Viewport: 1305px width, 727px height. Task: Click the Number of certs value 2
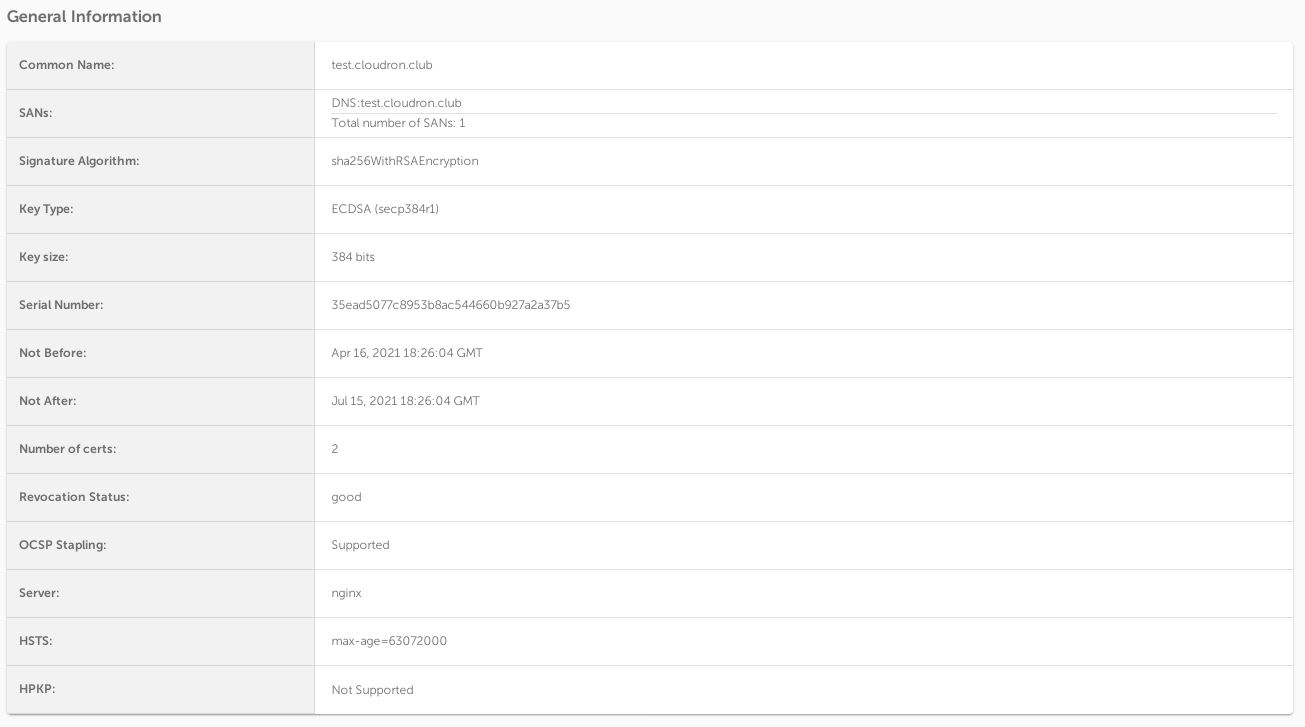[335, 449]
